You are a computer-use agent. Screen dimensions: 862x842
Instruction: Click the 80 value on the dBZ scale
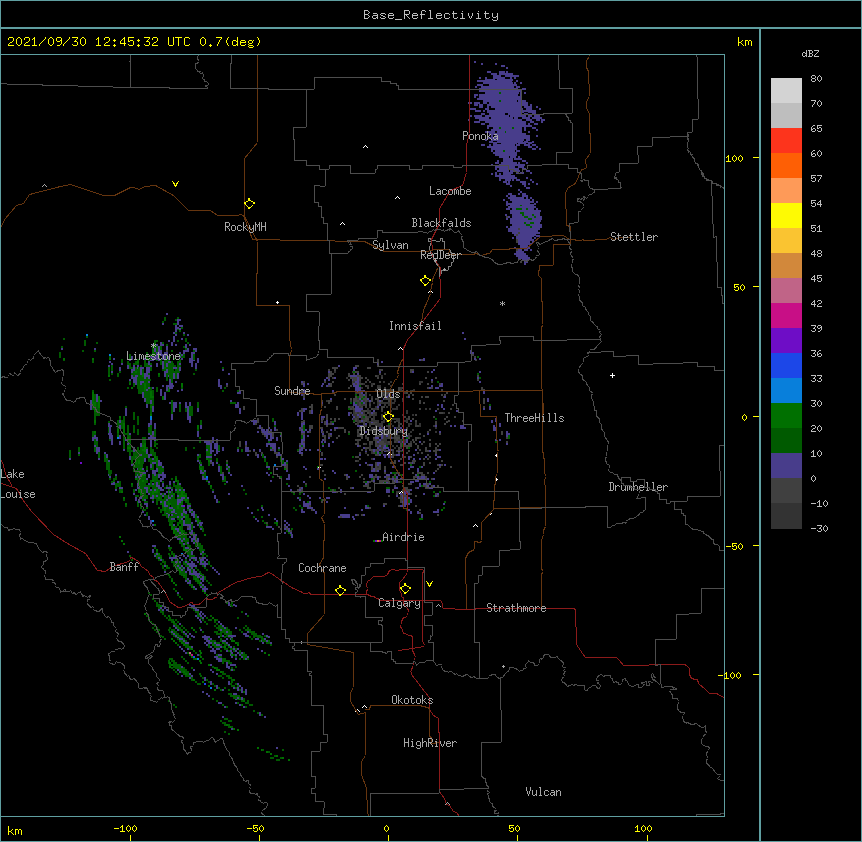click(x=816, y=79)
